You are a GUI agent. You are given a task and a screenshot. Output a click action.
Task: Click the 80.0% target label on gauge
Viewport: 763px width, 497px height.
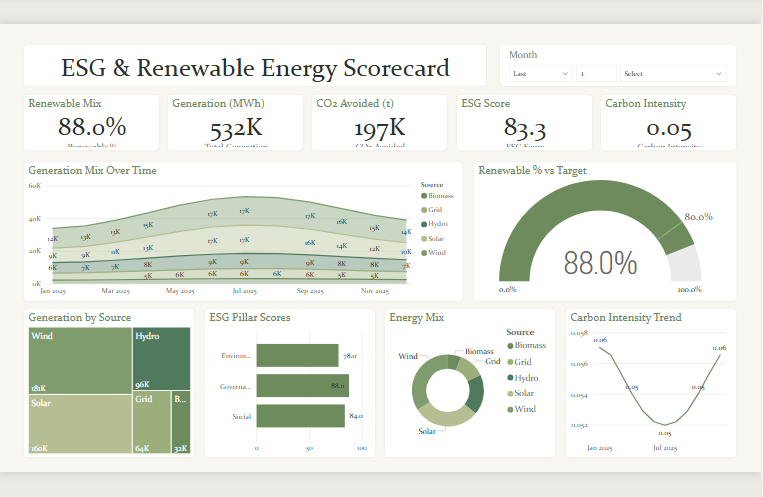click(698, 217)
